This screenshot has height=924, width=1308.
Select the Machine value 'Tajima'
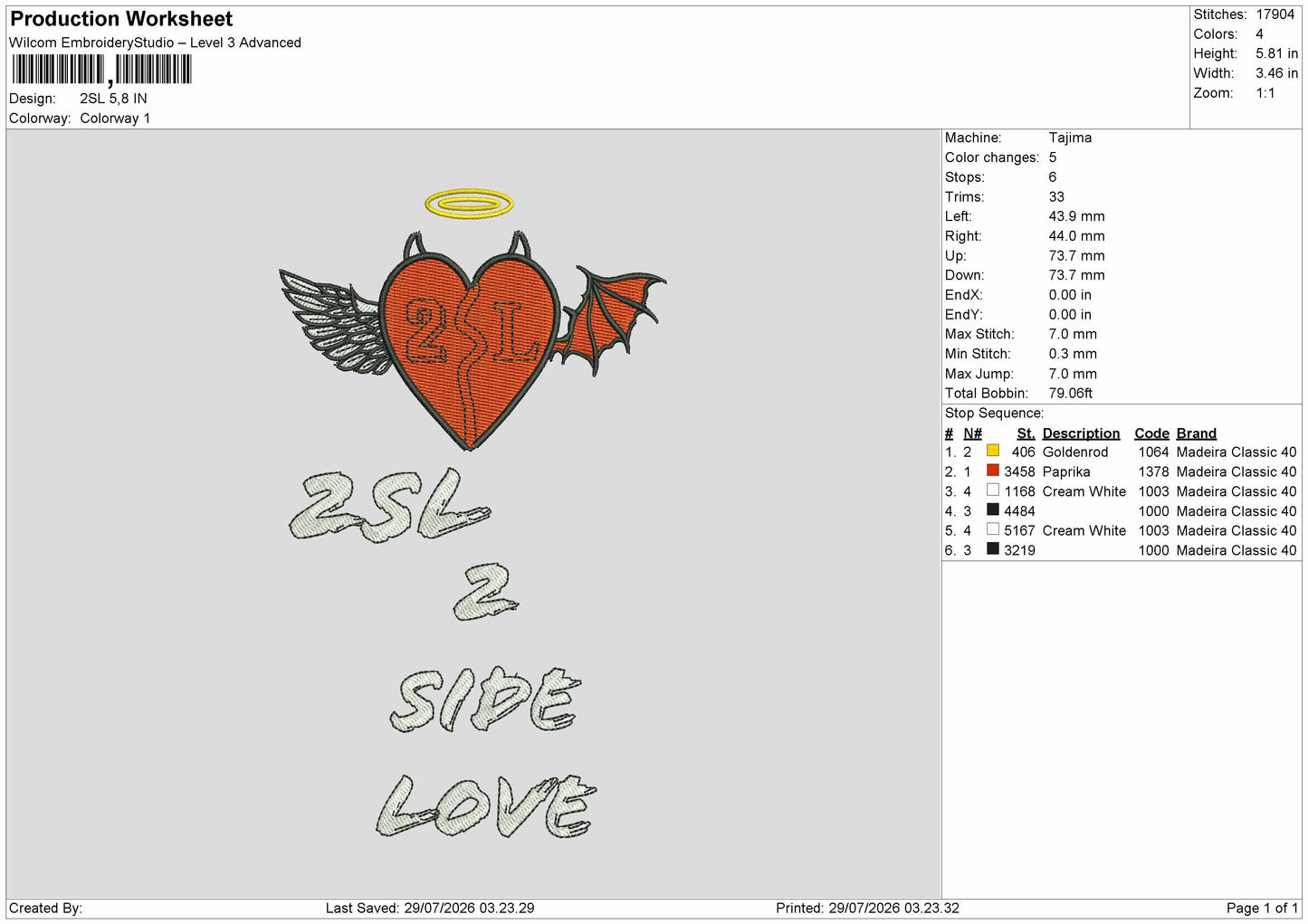tap(1070, 138)
